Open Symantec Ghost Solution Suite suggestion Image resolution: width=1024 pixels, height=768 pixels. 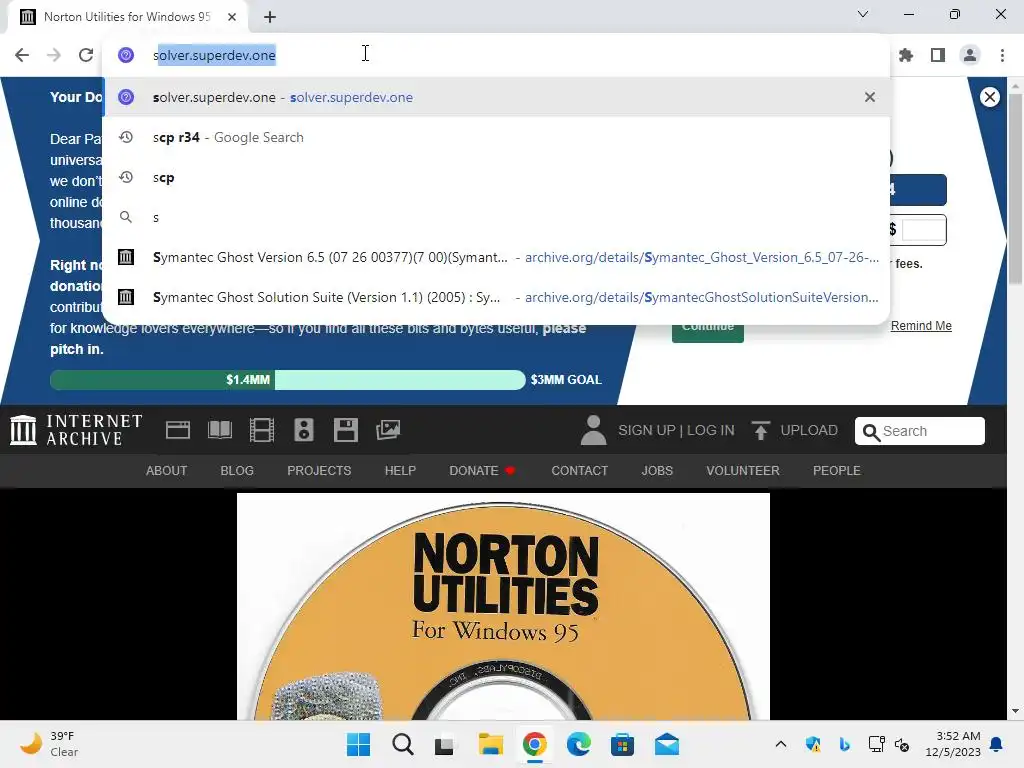point(496,297)
